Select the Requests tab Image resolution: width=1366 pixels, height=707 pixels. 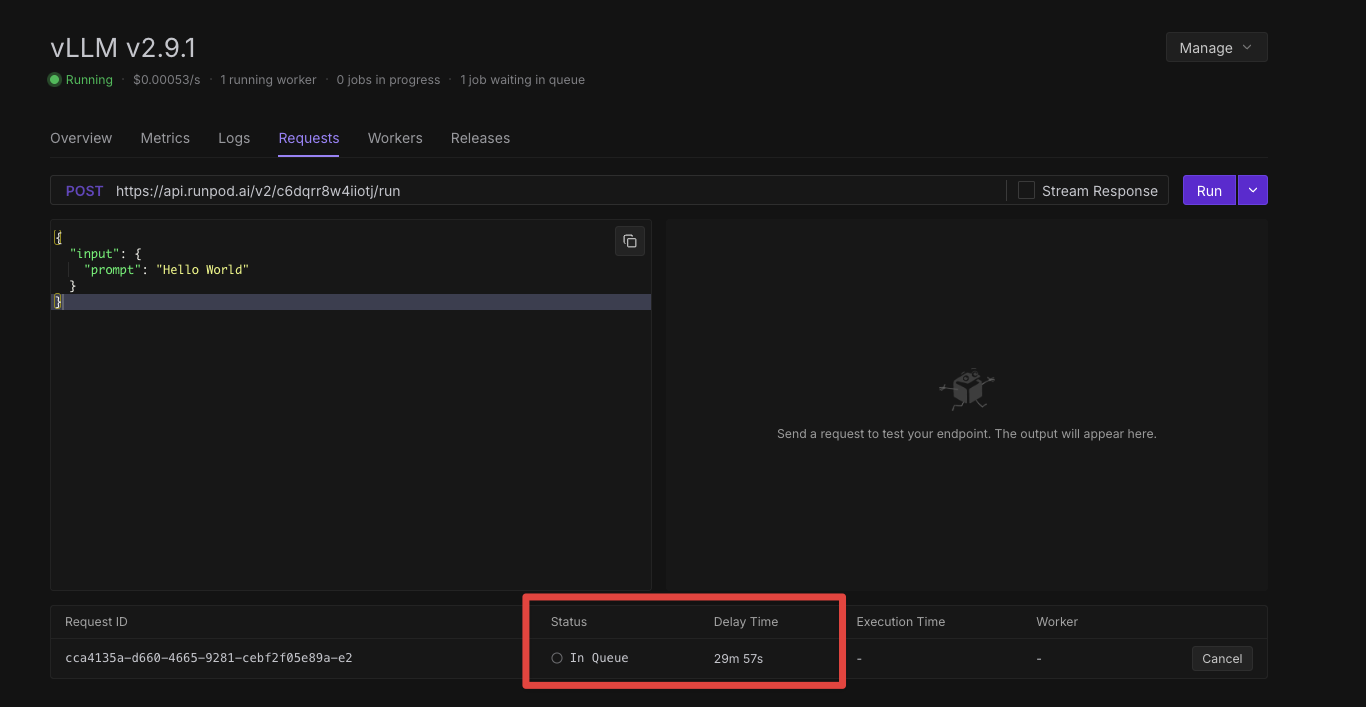[x=309, y=138]
